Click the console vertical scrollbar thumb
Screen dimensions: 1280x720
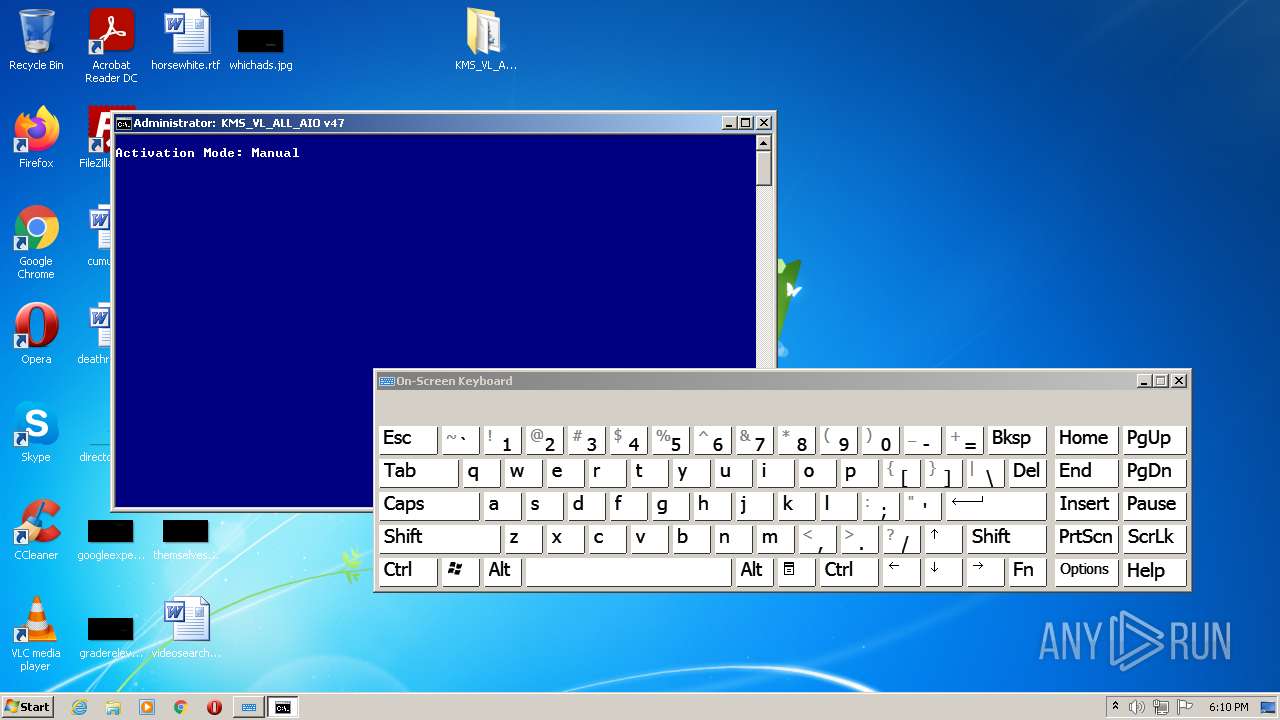(x=764, y=169)
